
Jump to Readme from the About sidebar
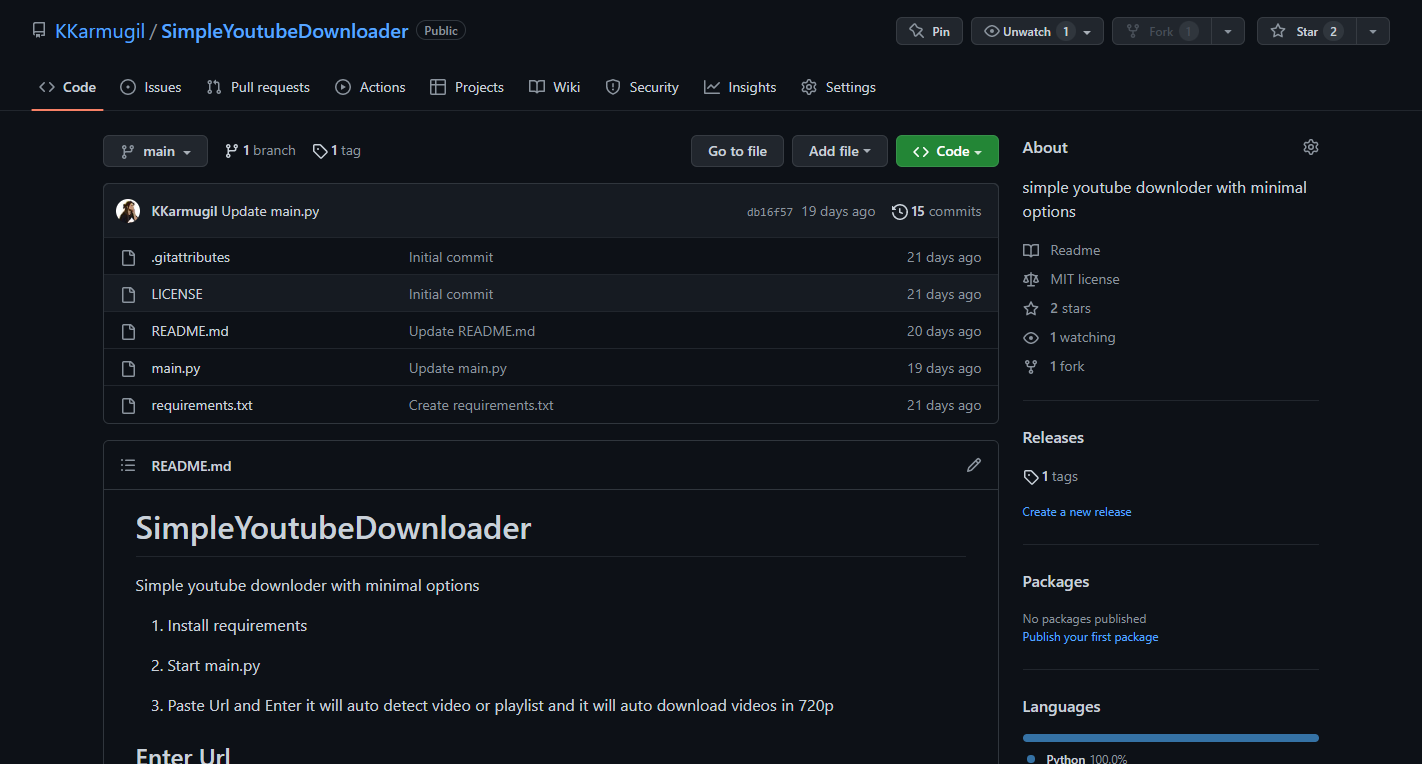[1062, 250]
